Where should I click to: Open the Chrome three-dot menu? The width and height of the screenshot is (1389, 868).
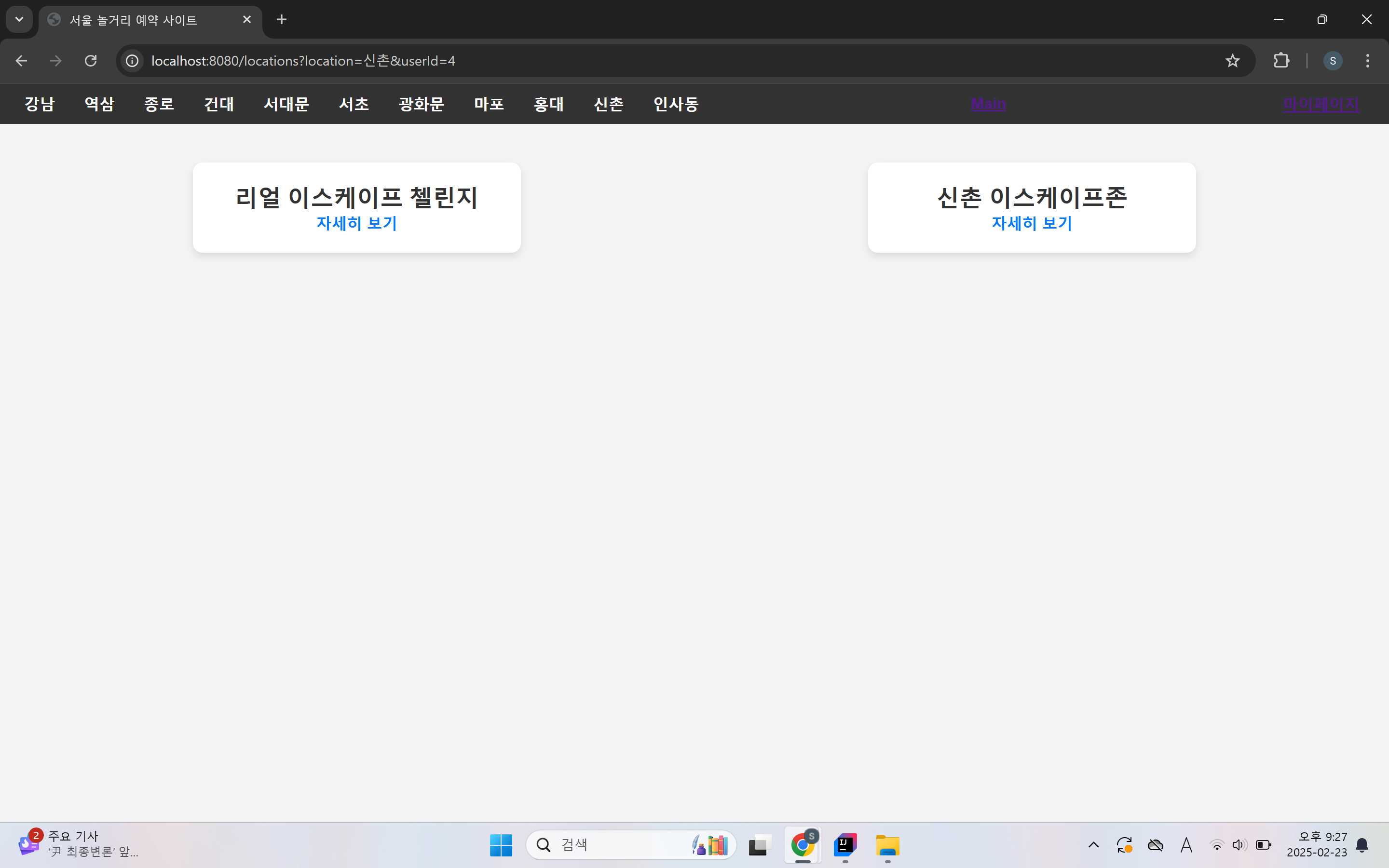(1368, 61)
